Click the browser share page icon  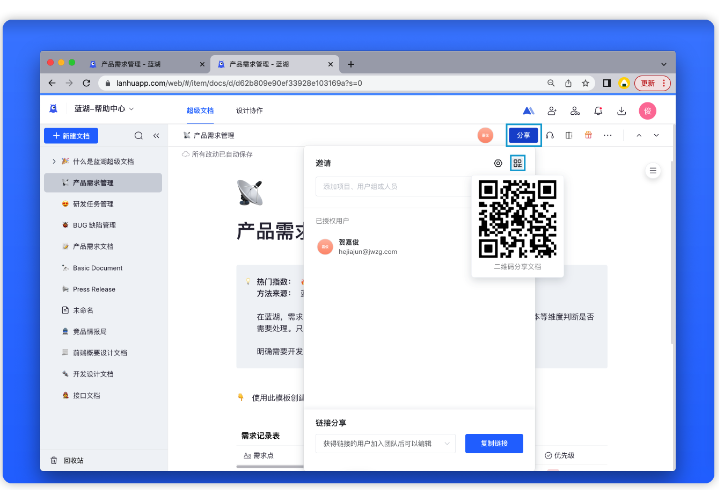pos(568,83)
